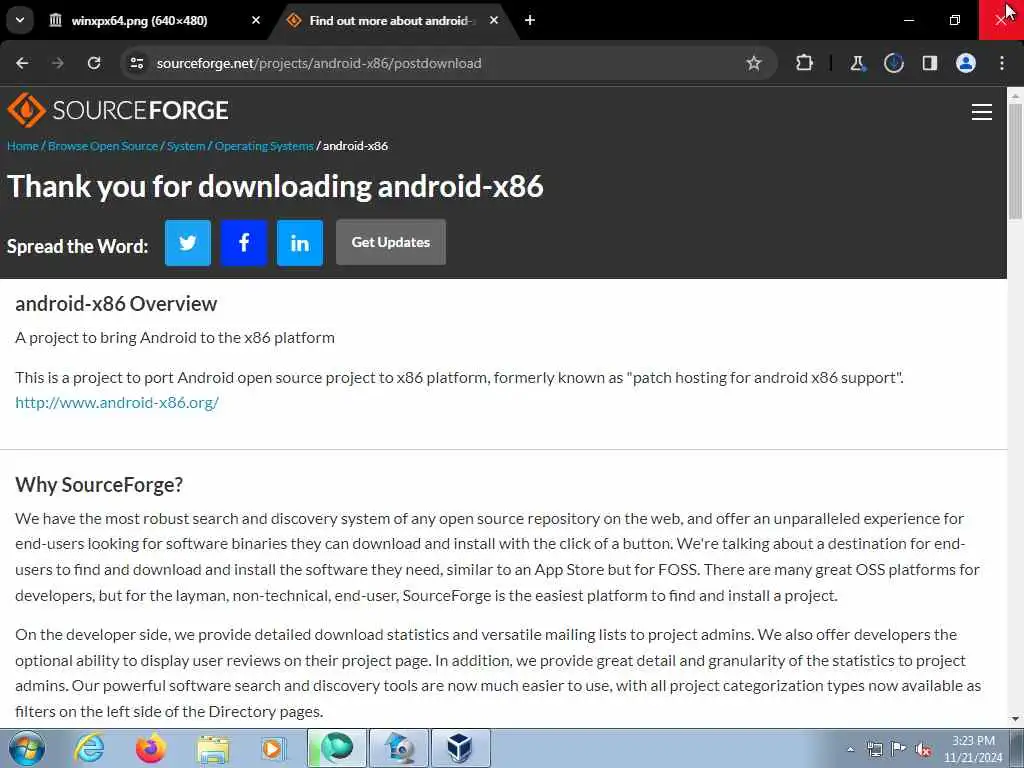Click the android-x86 breadcrumb text
The image size is (1024, 768).
pyautogui.click(x=355, y=146)
